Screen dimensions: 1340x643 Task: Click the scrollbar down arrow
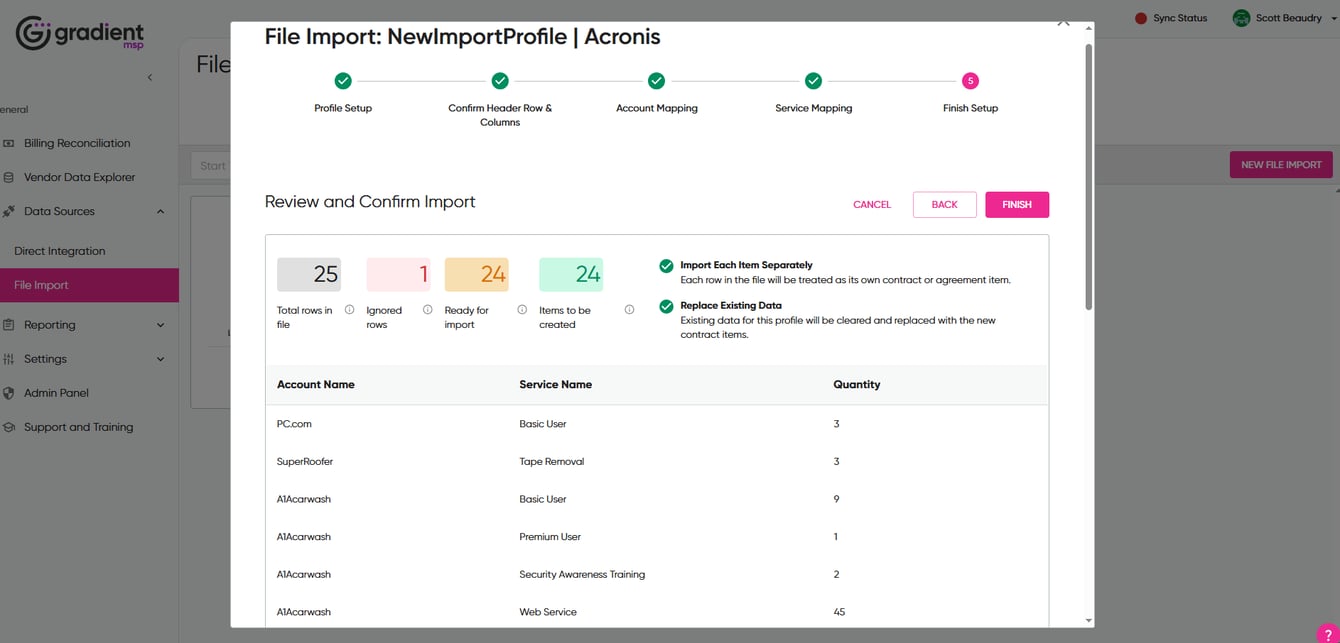point(1089,621)
